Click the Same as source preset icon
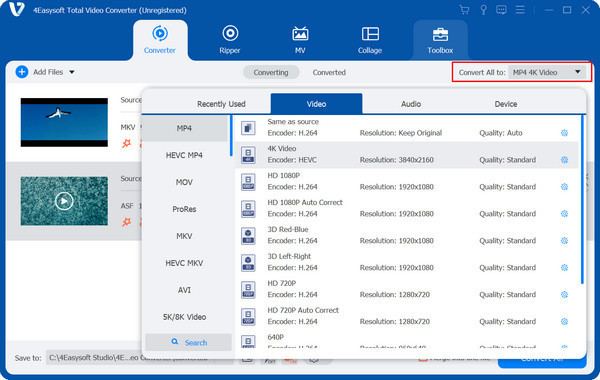Viewport: 600px width, 380px height. 248,128
